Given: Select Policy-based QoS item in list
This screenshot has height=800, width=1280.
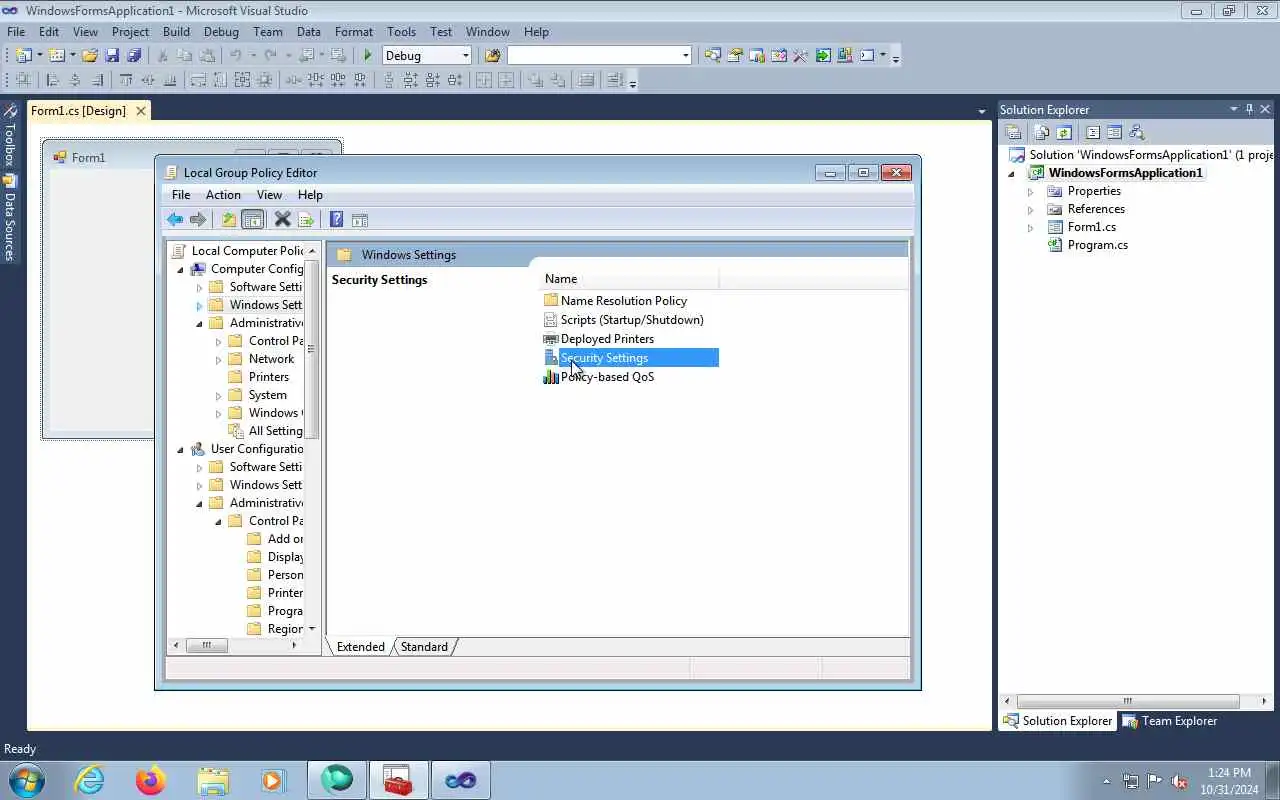Looking at the screenshot, I should (x=607, y=377).
